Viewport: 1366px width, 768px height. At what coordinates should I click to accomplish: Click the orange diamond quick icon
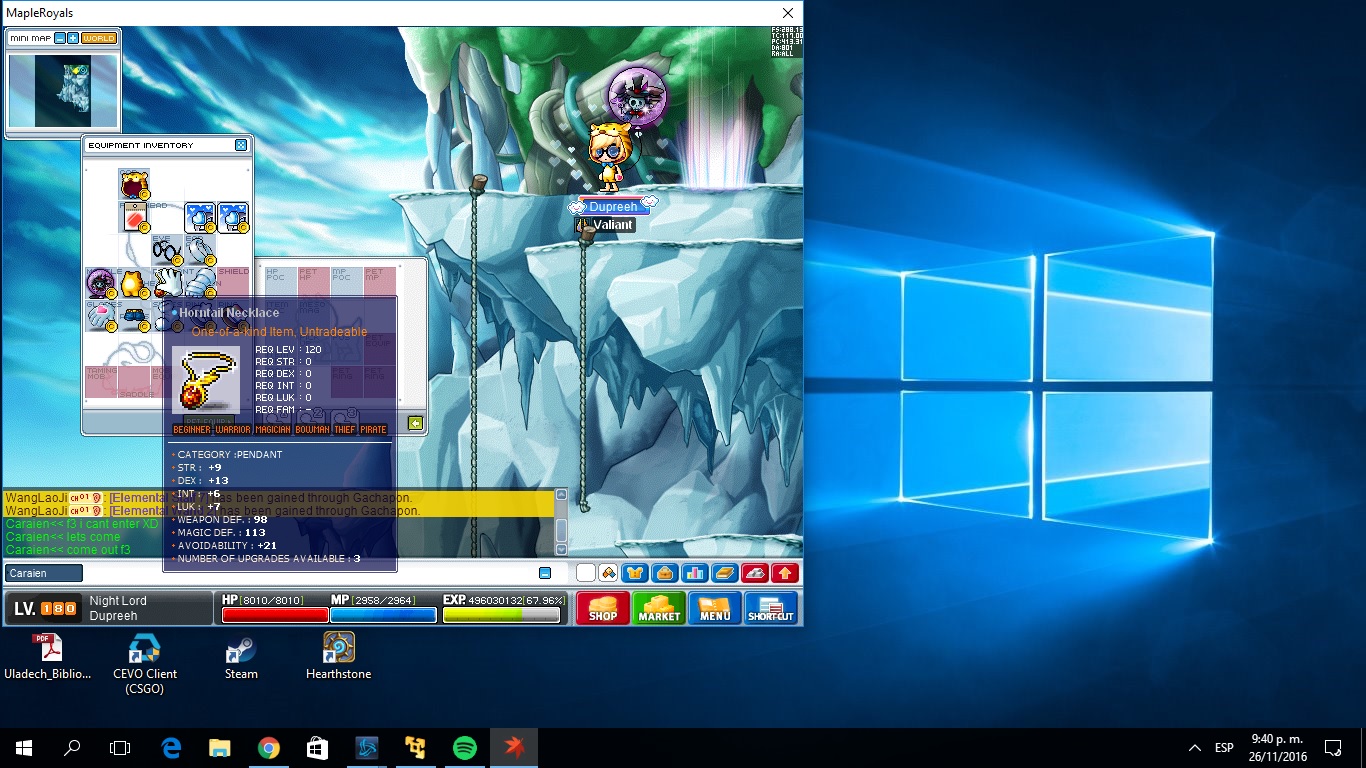pos(607,573)
